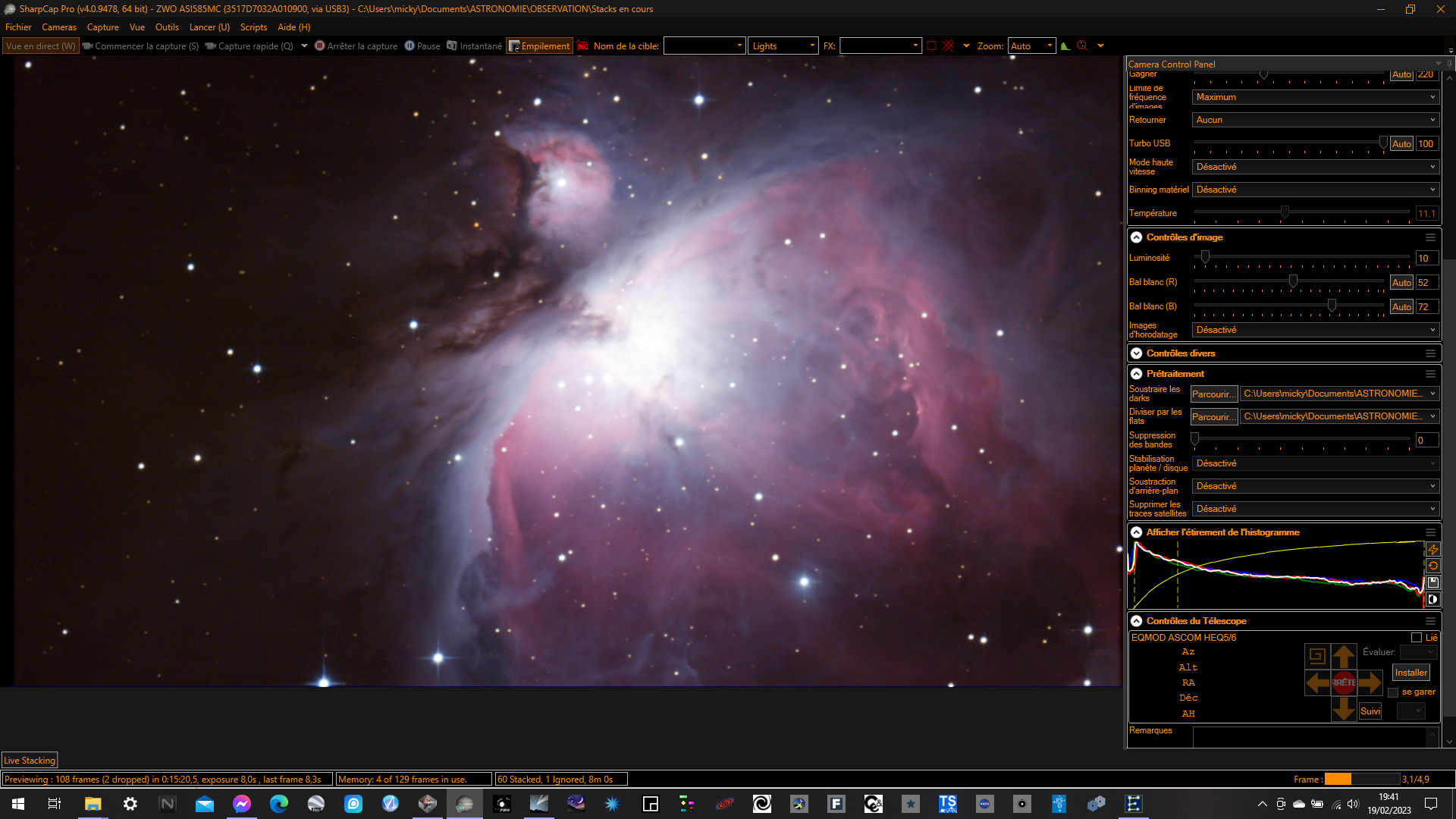Click Parcourir for Diviser par les flats
Viewport: 1456px width, 819px height.
pyautogui.click(x=1213, y=417)
